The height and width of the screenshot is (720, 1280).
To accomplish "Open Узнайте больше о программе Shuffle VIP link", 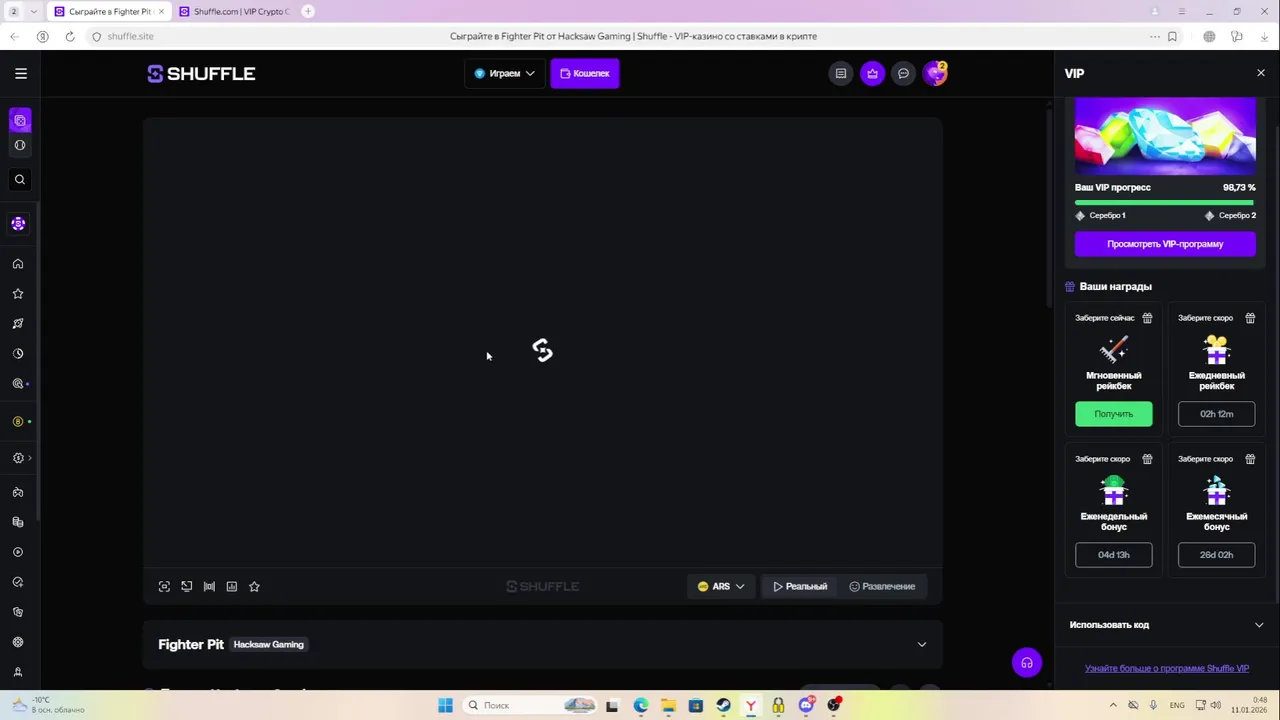I will (1167, 669).
